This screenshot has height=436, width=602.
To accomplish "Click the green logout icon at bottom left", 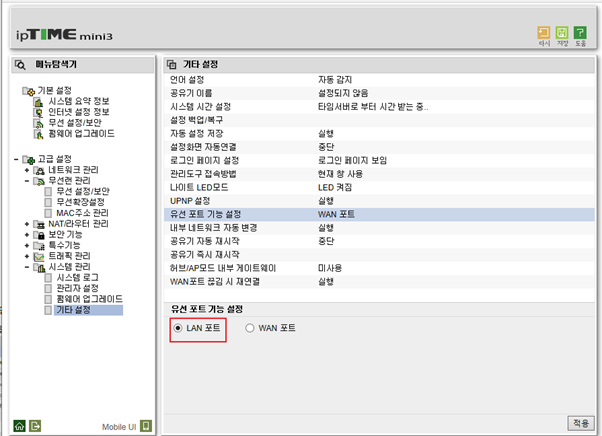I will click(35, 426).
